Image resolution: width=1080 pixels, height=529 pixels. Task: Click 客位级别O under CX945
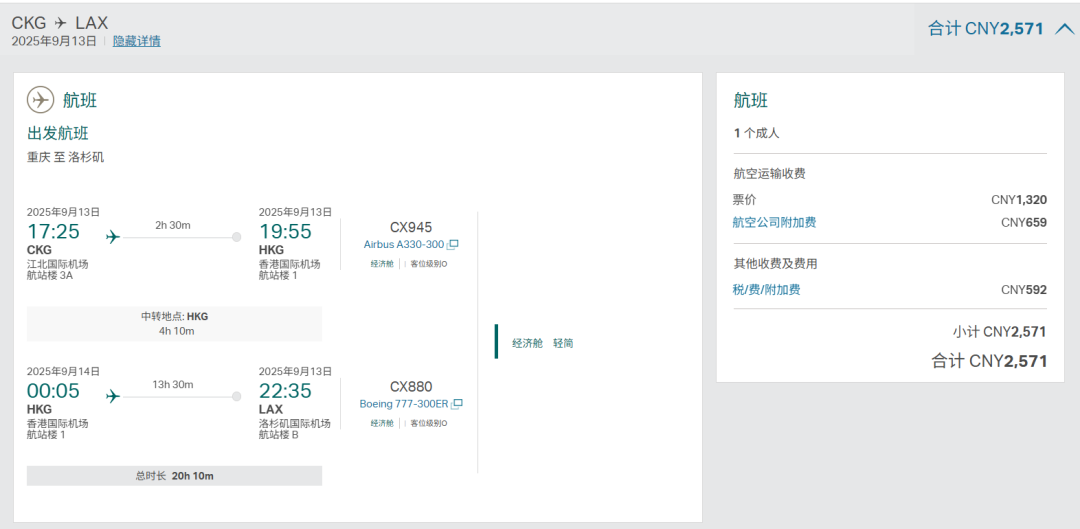pos(428,264)
